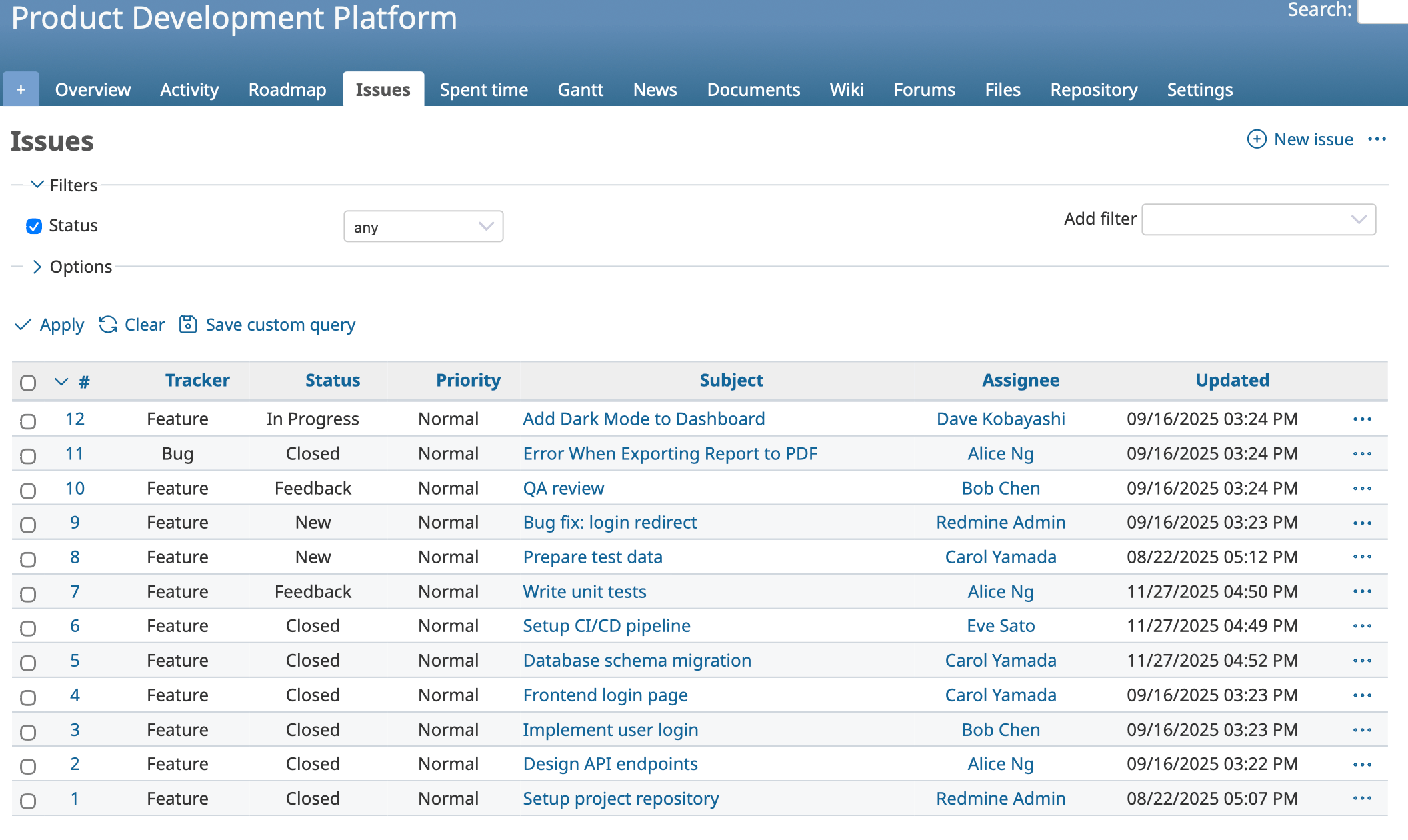Select the checkbox for issue 11
The height and width of the screenshot is (840, 1408).
28,456
